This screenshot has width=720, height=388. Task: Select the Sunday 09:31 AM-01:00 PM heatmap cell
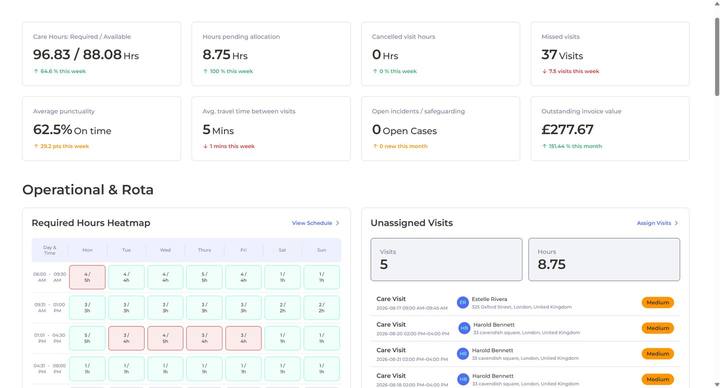(x=321, y=308)
